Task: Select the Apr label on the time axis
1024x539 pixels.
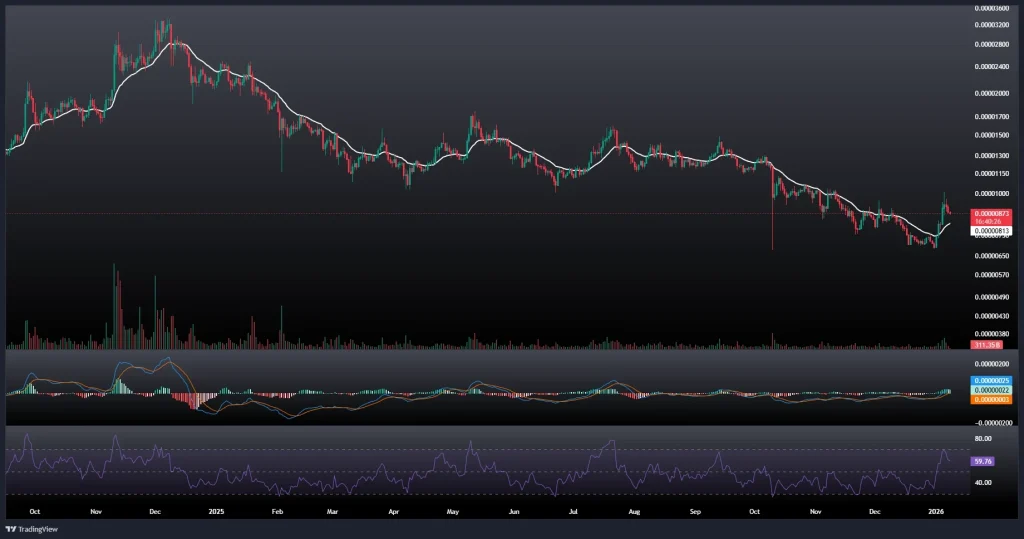Action: 393,510
